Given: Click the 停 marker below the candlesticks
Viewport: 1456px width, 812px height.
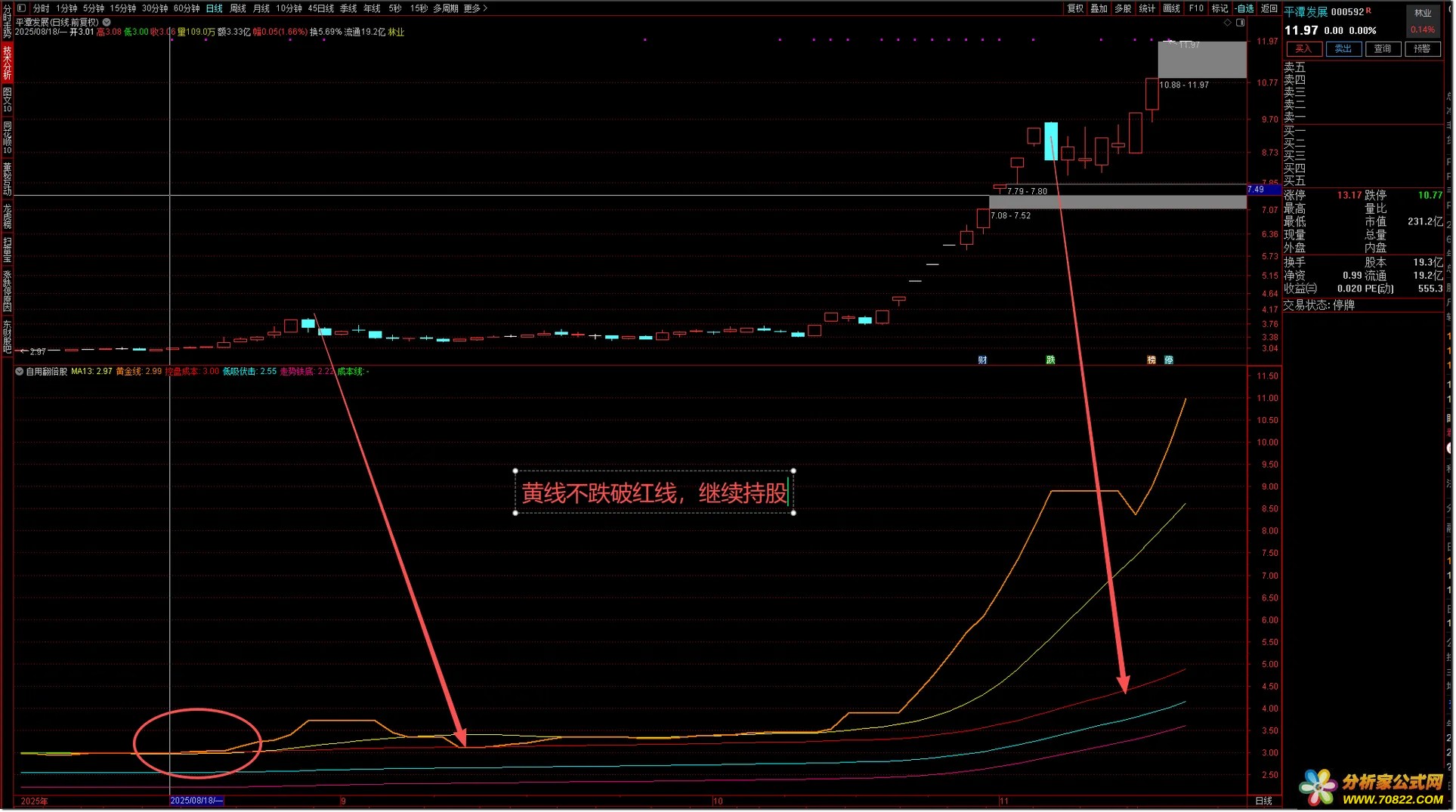Looking at the screenshot, I should [x=1169, y=360].
